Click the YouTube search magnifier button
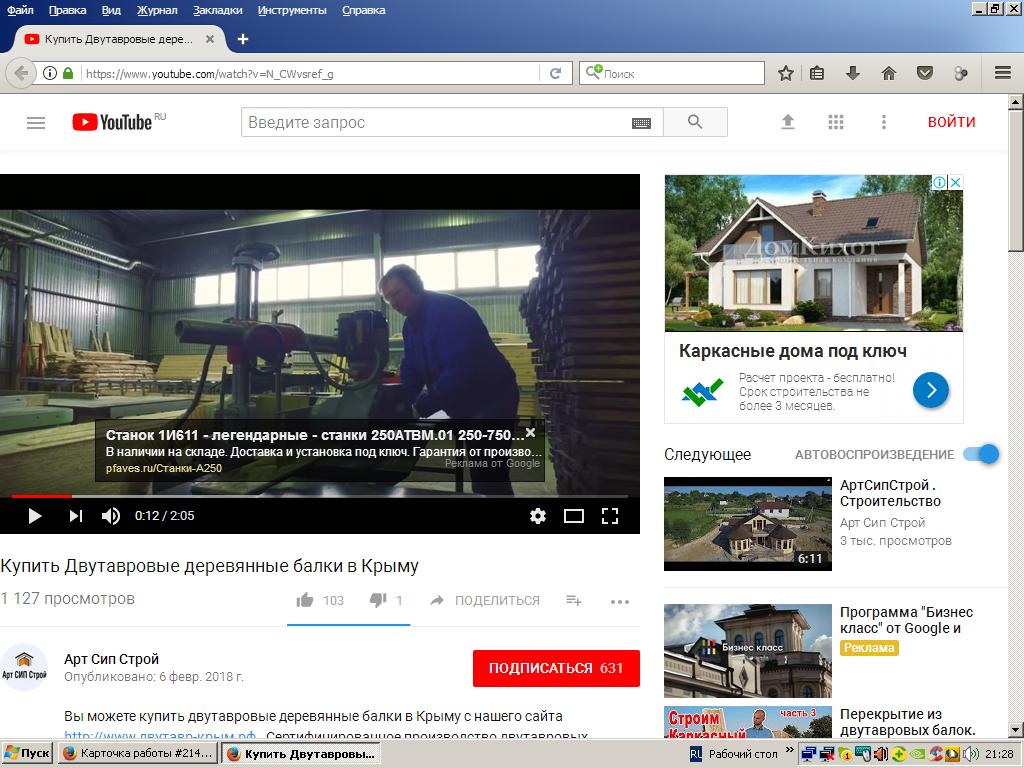Image resolution: width=1024 pixels, height=768 pixels. [695, 122]
